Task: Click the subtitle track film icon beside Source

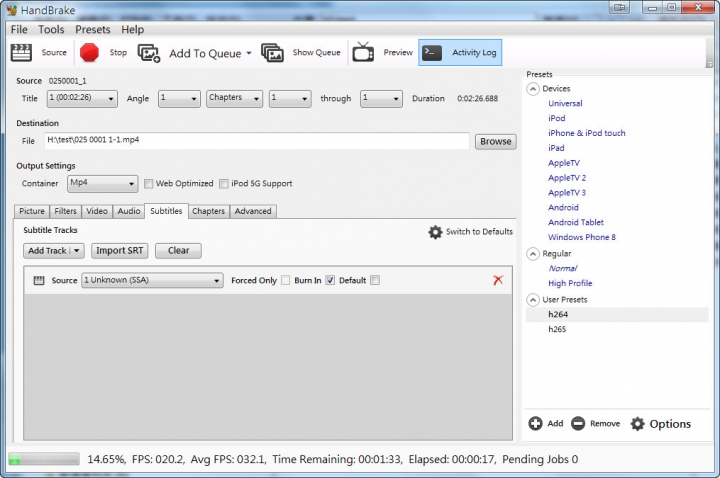Action: coord(39,280)
